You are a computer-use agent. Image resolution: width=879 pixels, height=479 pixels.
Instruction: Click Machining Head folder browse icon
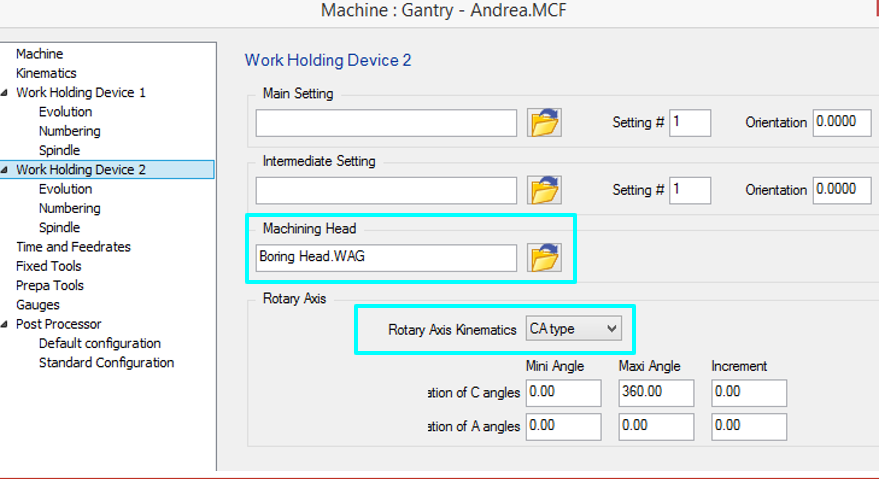(544, 258)
